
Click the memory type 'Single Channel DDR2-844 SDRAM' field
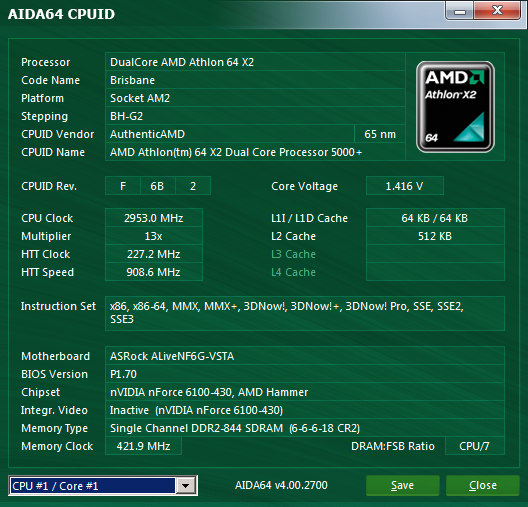point(305,428)
